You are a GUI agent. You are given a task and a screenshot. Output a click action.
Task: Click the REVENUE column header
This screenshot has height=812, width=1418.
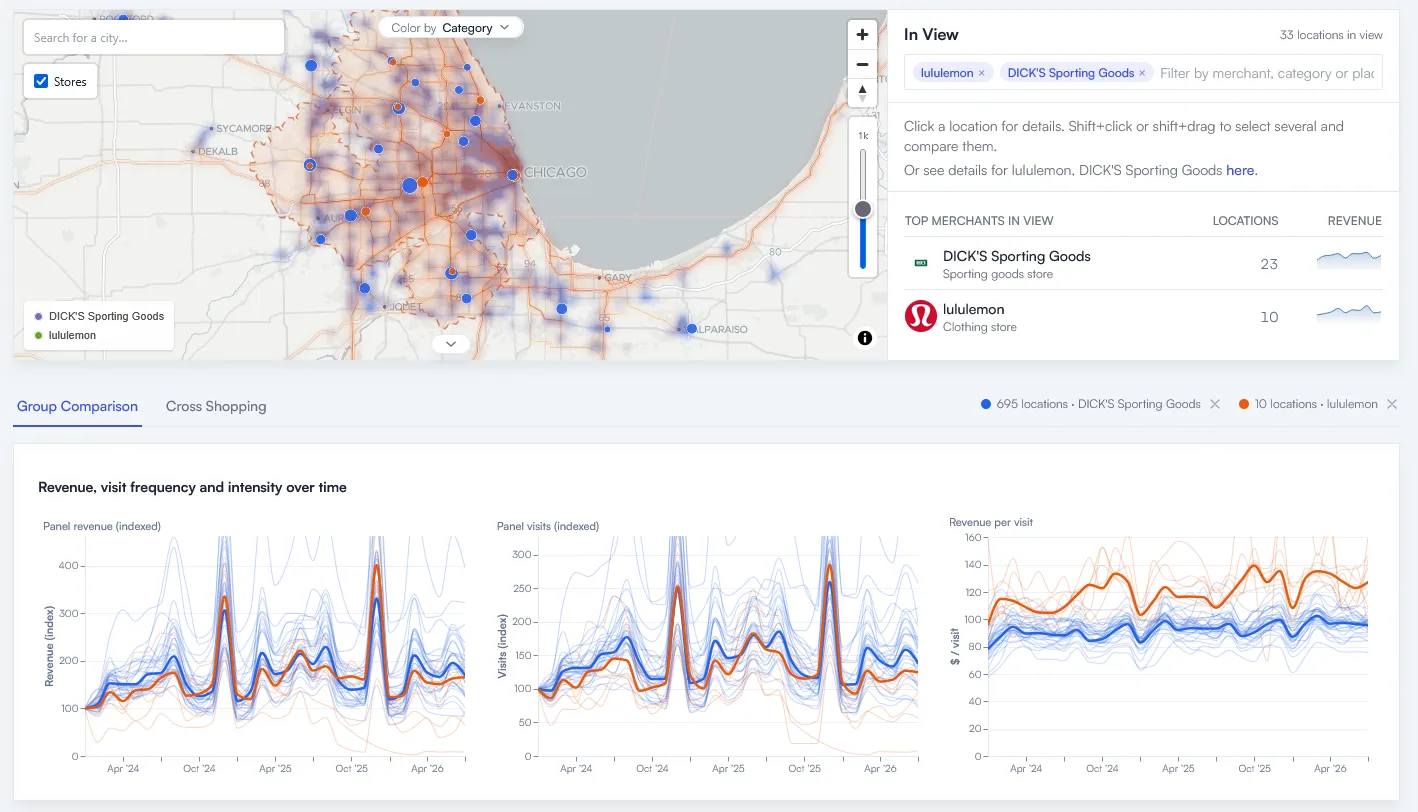point(1354,221)
